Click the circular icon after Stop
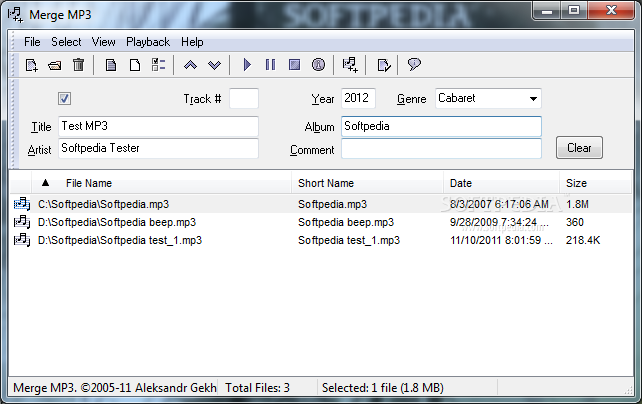Image resolution: width=642 pixels, height=404 pixels. [x=318, y=65]
